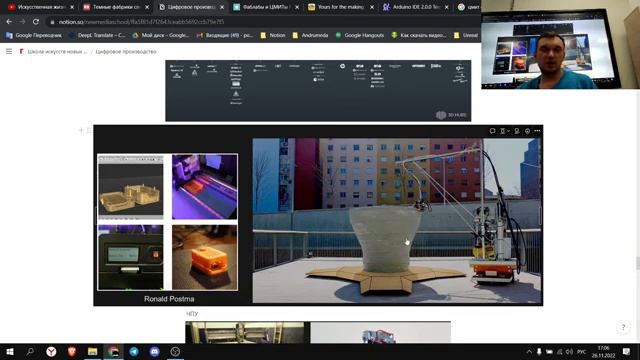Select the 'ЧПУ' heading text
The width and height of the screenshot is (640, 360).
192,313
